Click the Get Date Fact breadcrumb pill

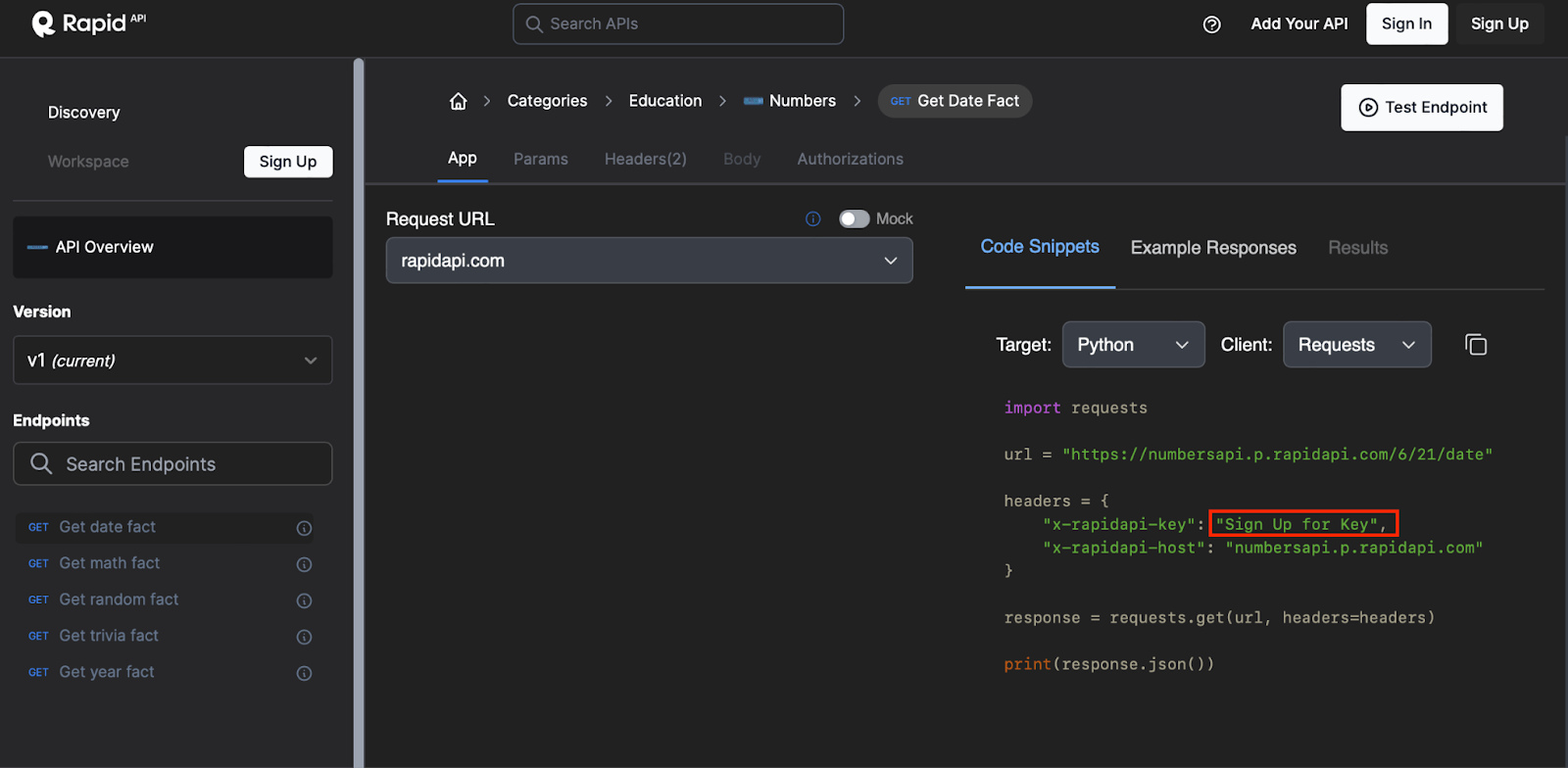[x=955, y=101]
